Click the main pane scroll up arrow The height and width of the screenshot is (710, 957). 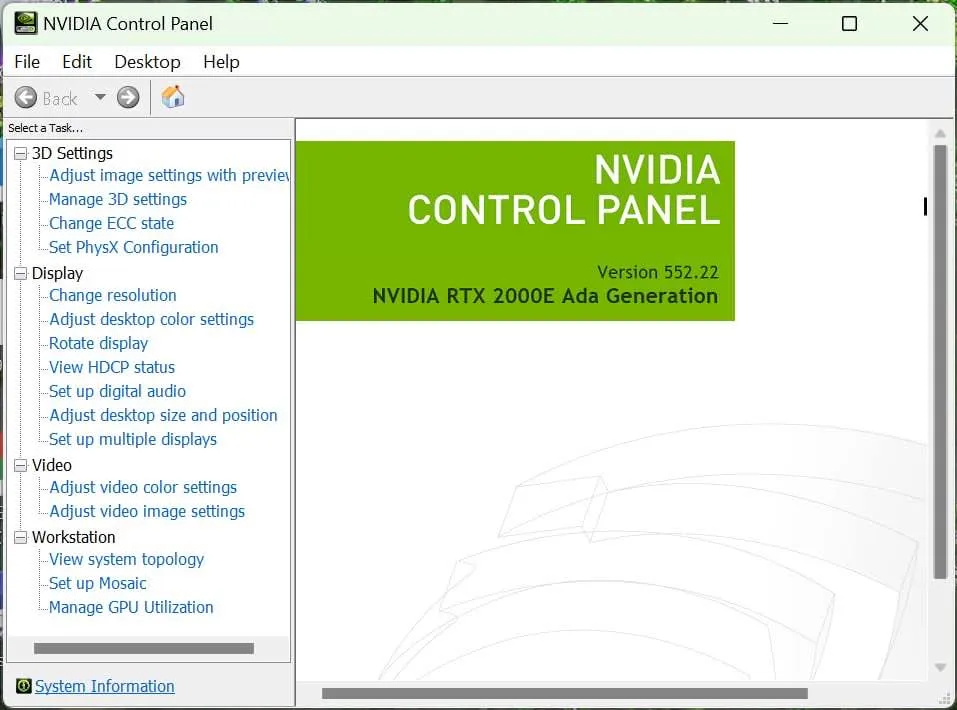point(941,133)
